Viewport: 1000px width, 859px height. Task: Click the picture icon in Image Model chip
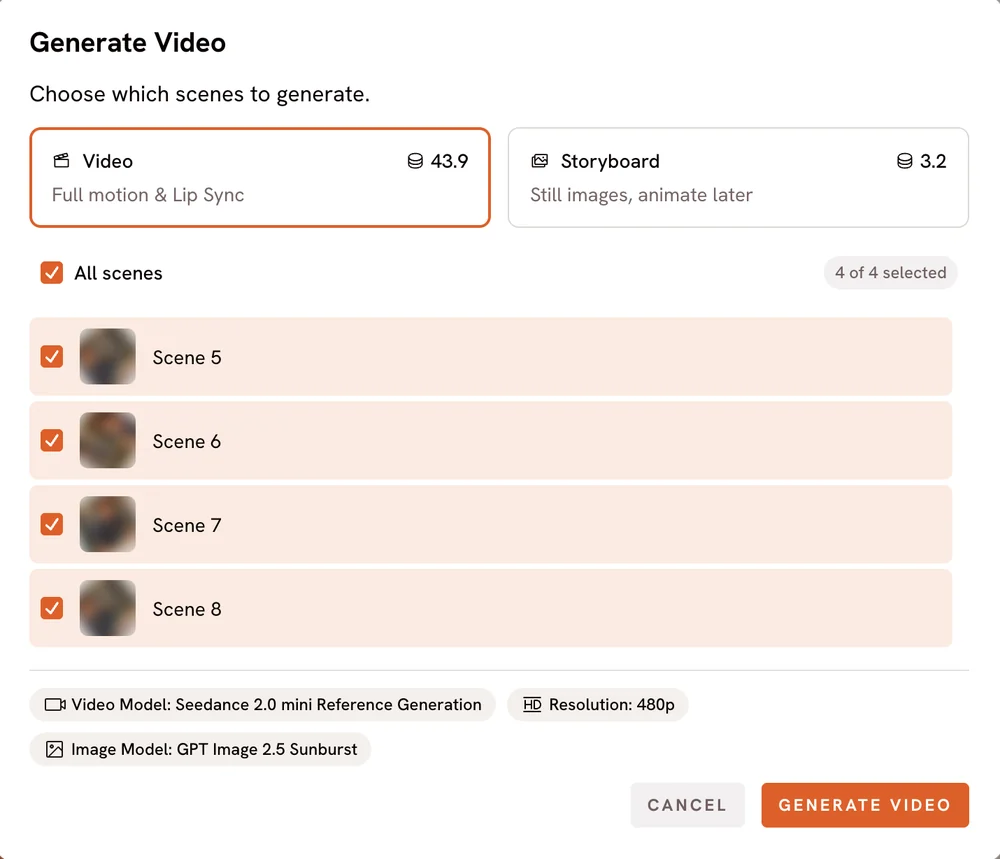(x=55, y=749)
